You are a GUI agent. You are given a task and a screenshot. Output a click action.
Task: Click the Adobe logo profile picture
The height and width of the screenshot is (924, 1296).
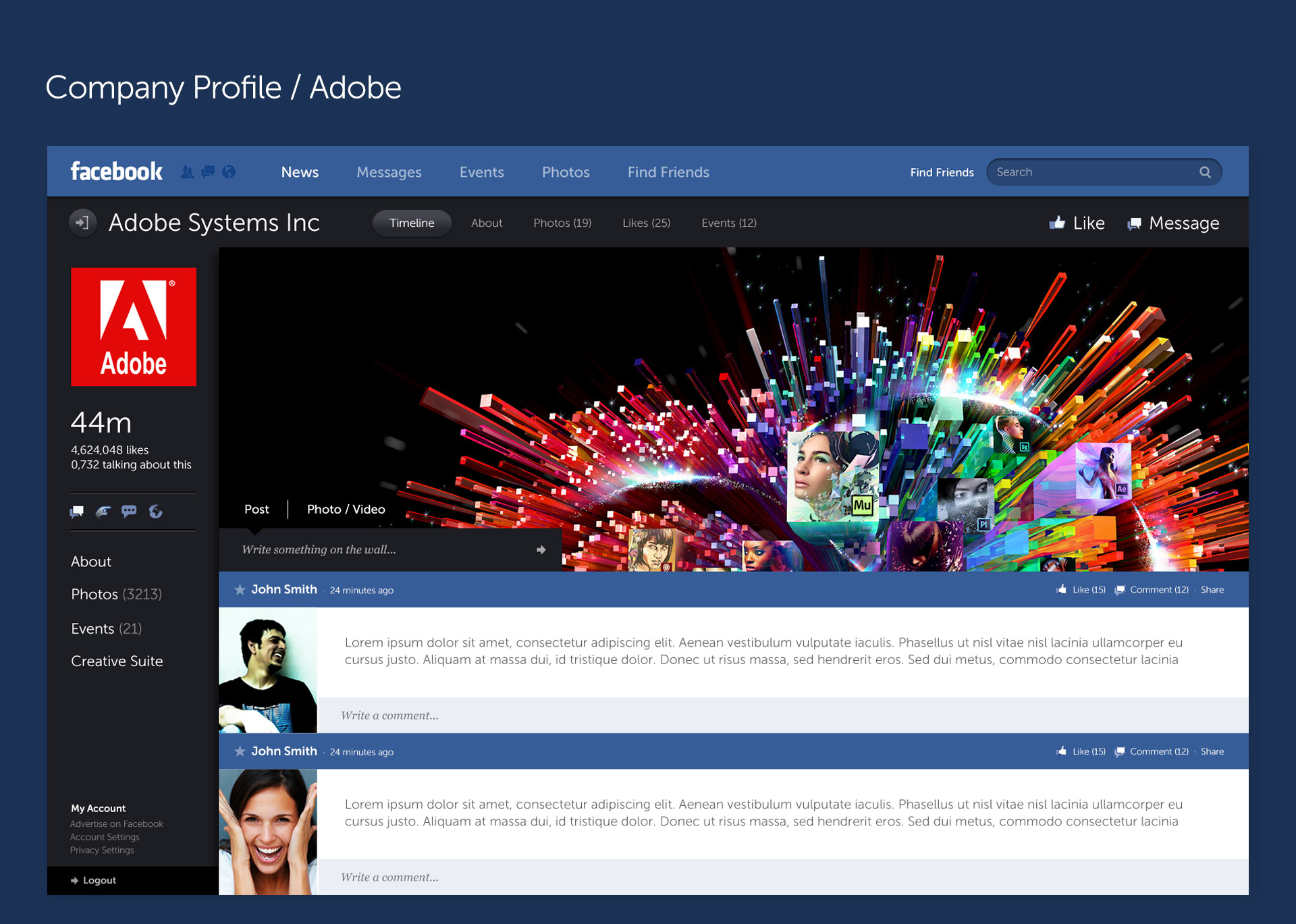tap(134, 327)
